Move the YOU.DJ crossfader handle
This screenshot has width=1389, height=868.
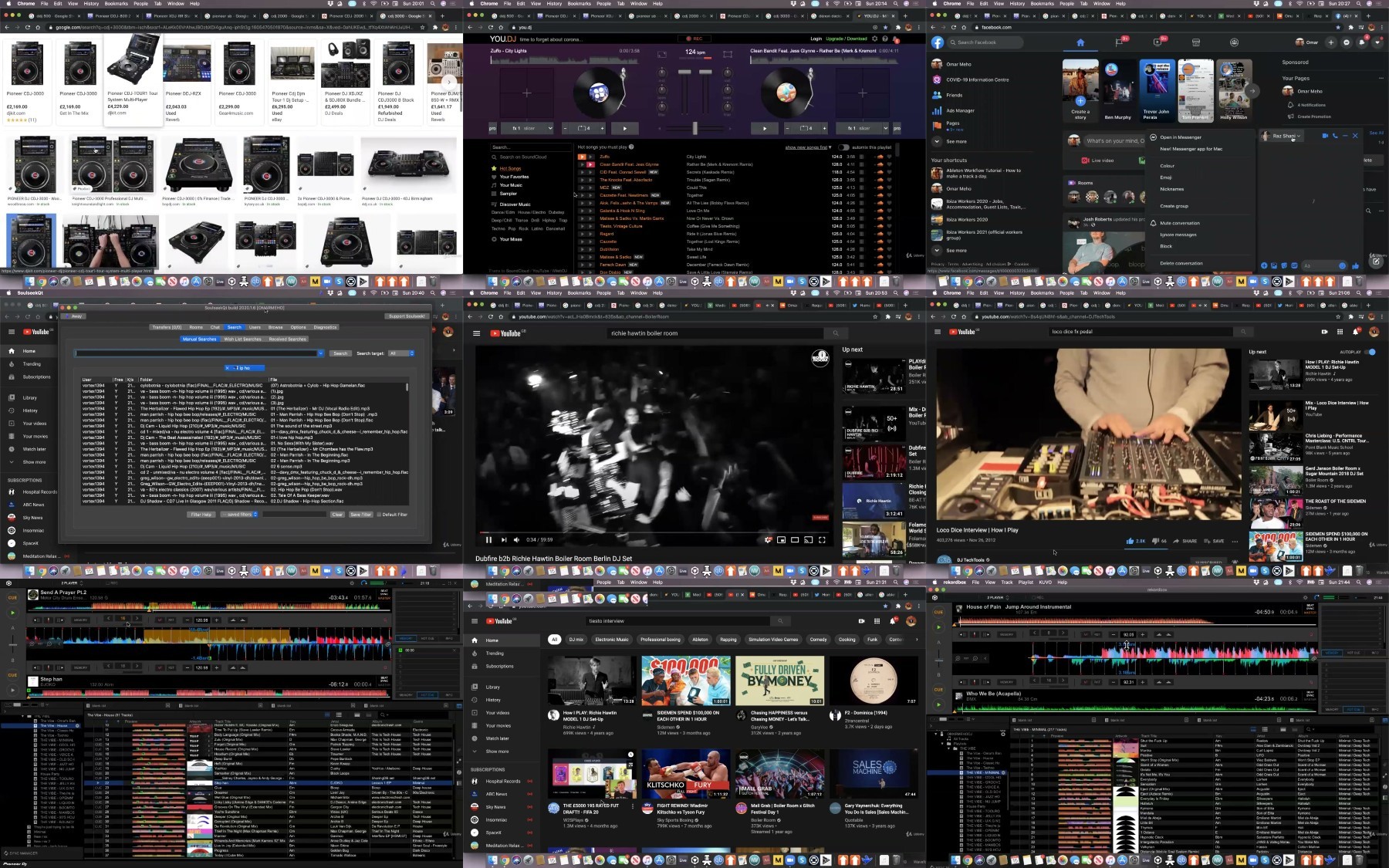point(694,128)
